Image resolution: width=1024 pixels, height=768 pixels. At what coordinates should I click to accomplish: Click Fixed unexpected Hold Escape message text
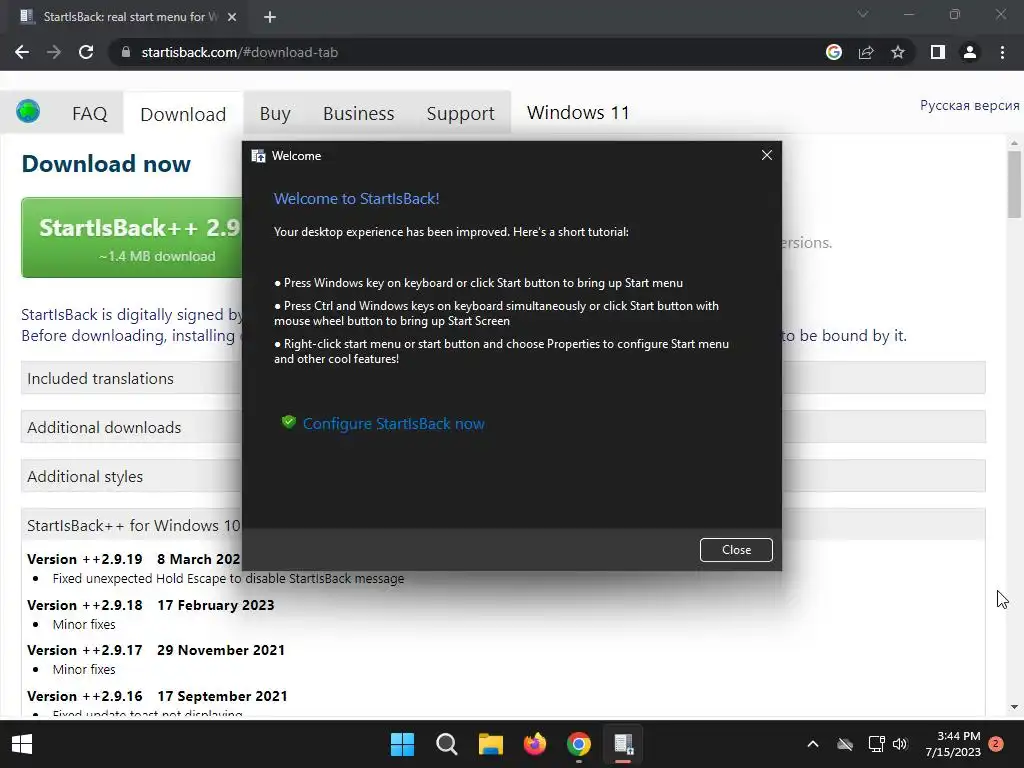(x=228, y=579)
